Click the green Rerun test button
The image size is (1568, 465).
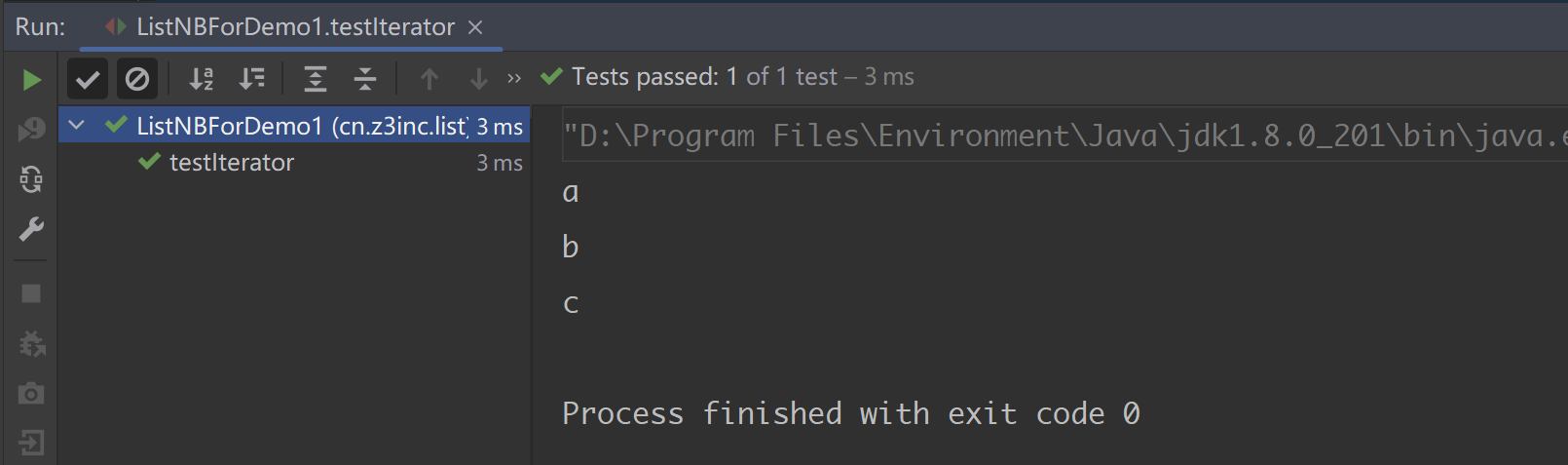tap(31, 79)
